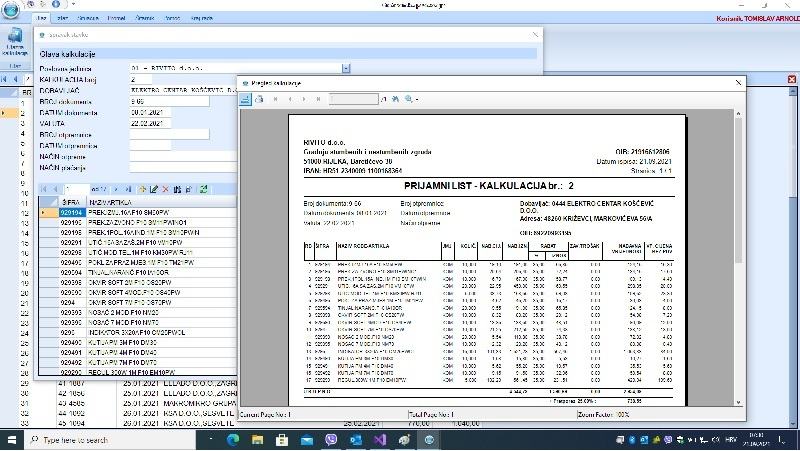Delete the item using red X icon
Screen dimensions: 800x451
coord(165,188)
